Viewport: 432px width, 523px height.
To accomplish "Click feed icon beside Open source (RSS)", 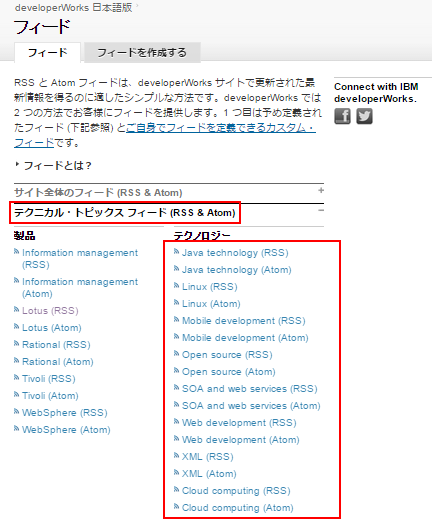I will tap(176, 354).
